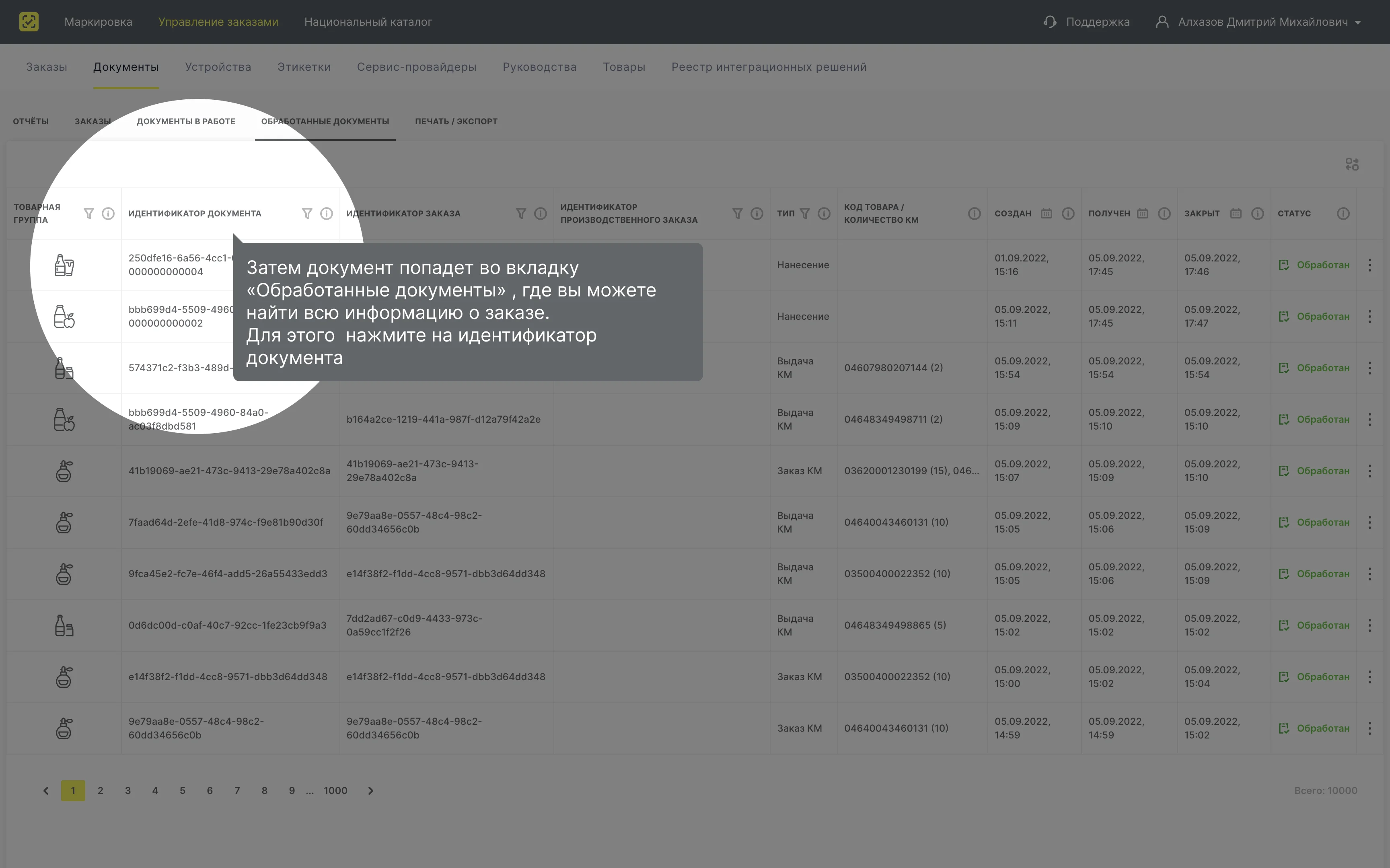Screen dimensions: 1390x868
Task: Filter by Идентификатор документа column
Action: (307, 214)
